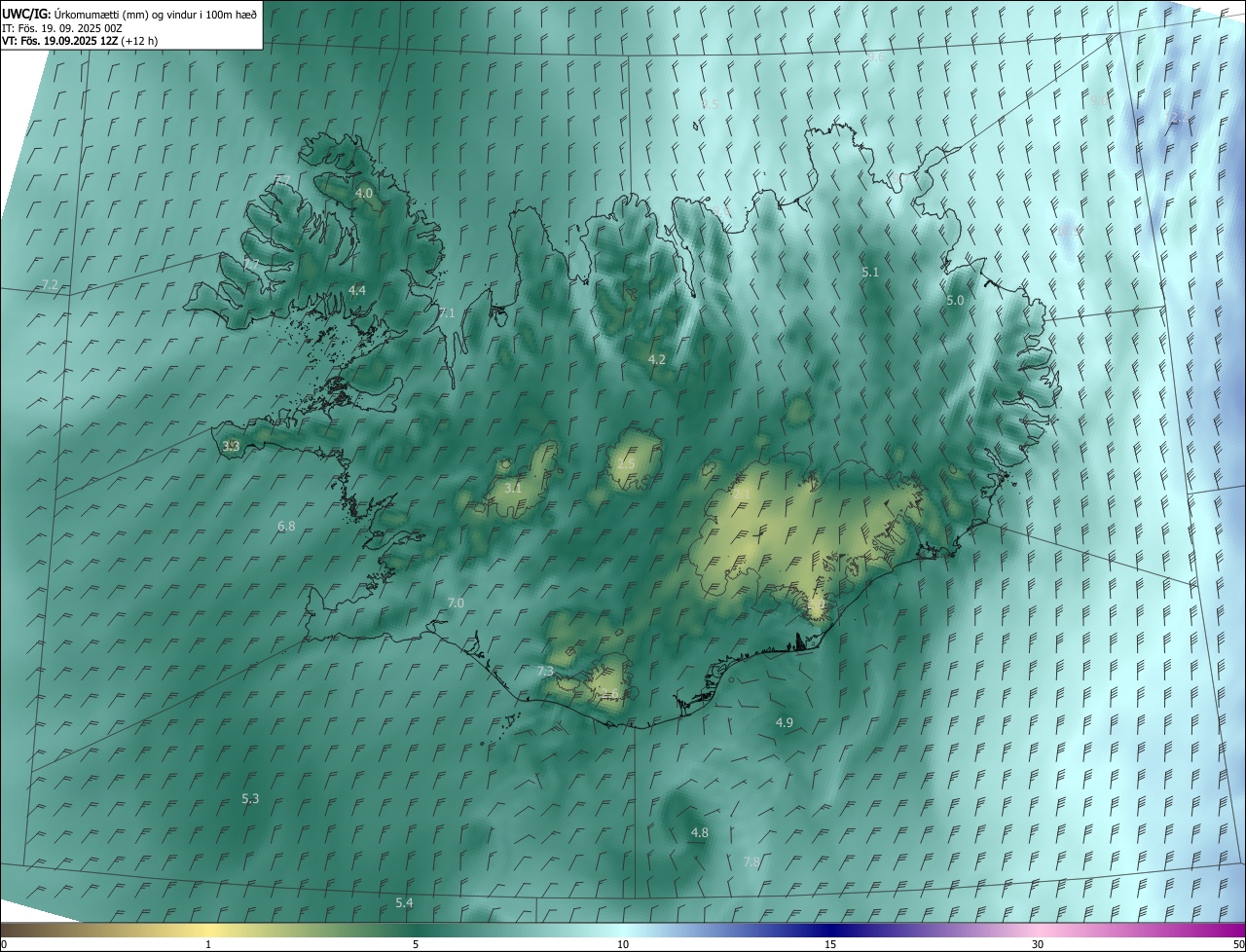Click the 4.0 precipitation value label
This screenshot has height=952, width=1246.
[364, 194]
